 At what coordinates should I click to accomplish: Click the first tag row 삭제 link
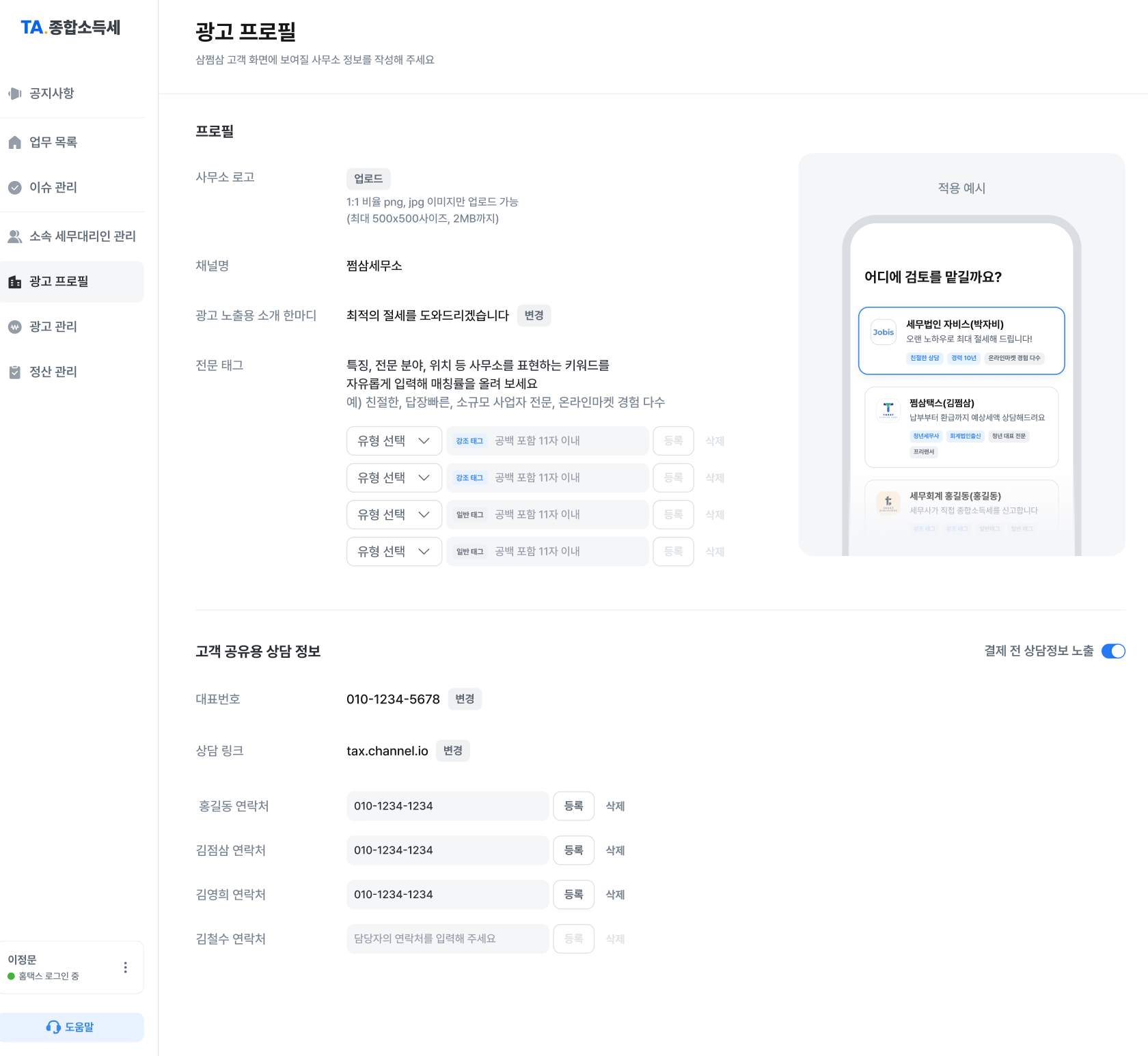pos(715,441)
